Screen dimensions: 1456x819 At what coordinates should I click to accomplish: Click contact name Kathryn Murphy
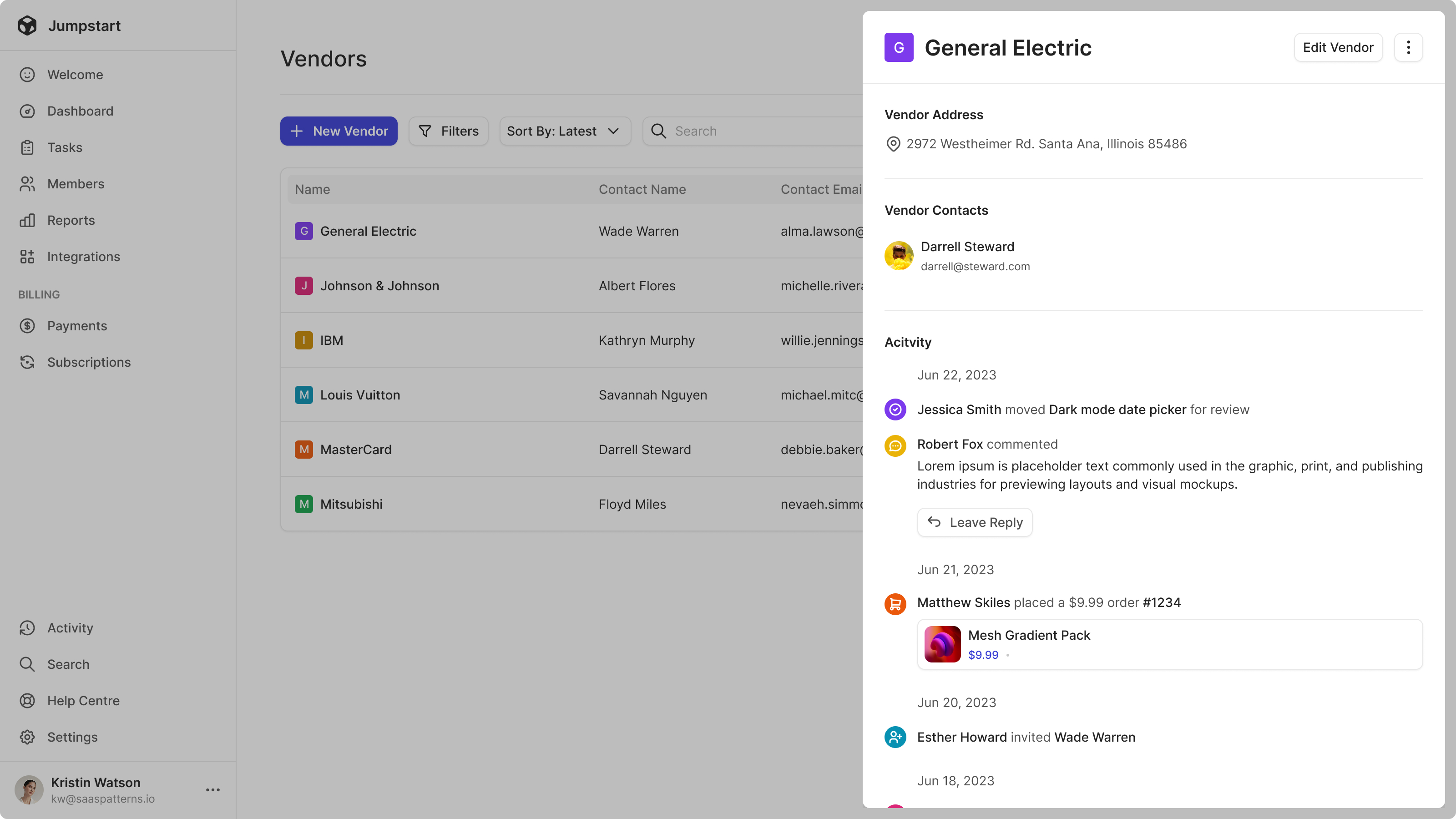click(x=647, y=340)
